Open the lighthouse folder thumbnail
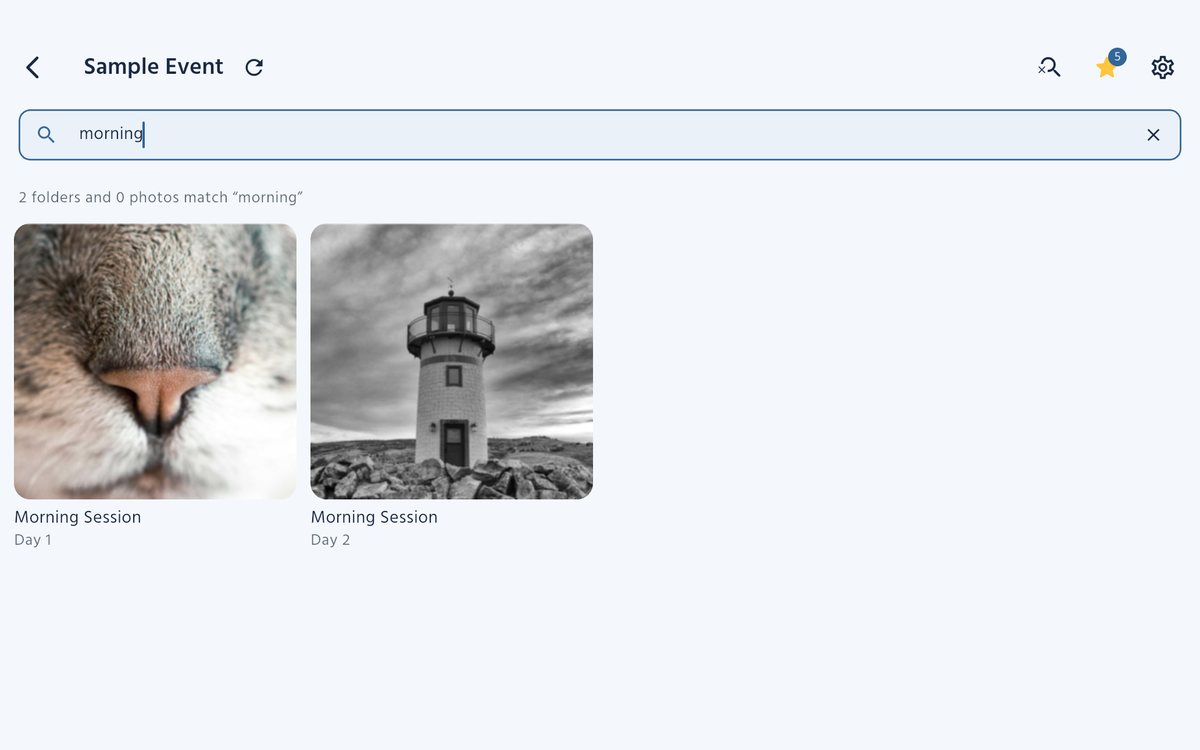This screenshot has width=1200, height=750. click(x=452, y=361)
